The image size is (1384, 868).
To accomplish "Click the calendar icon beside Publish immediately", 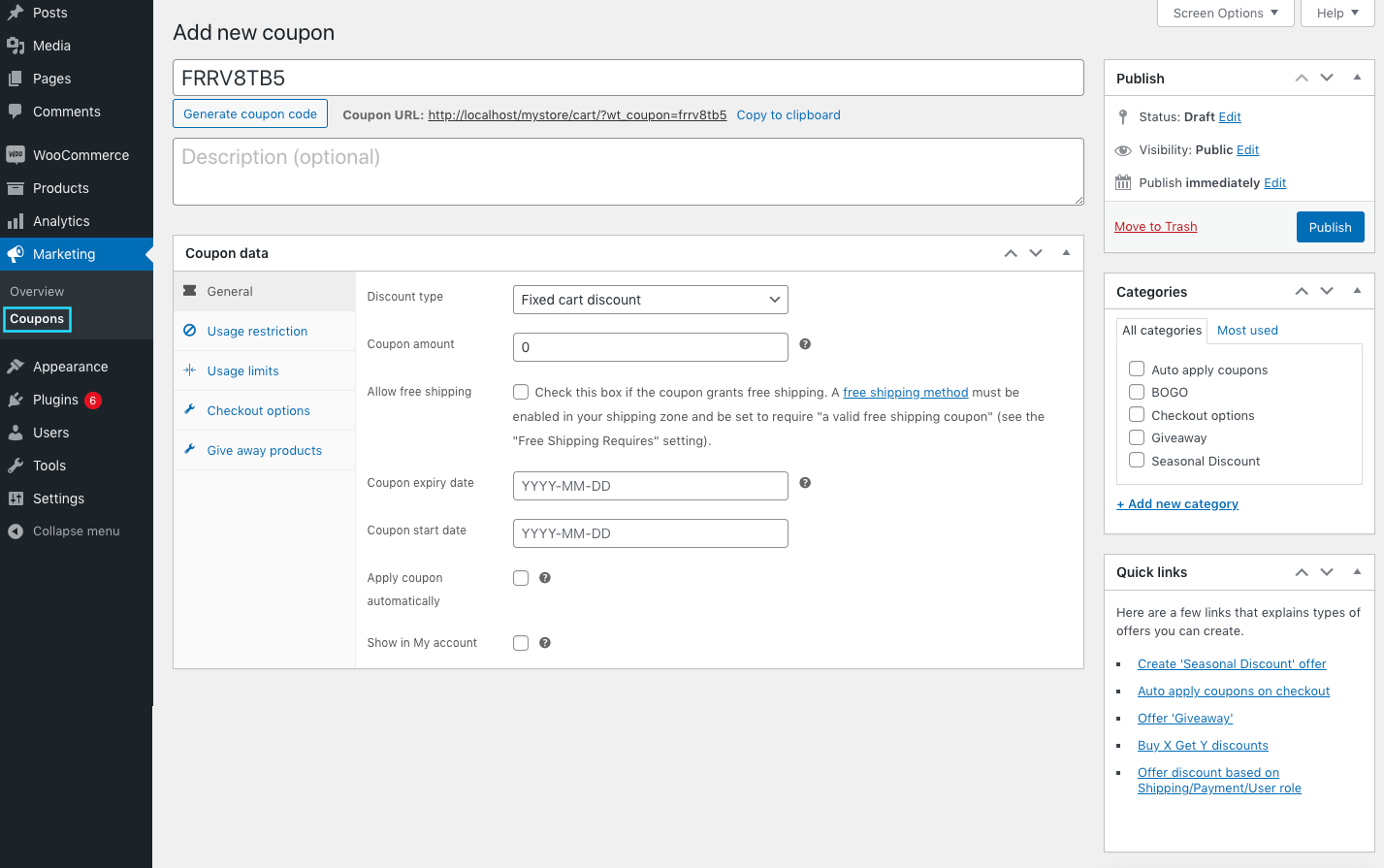I will 1123,182.
